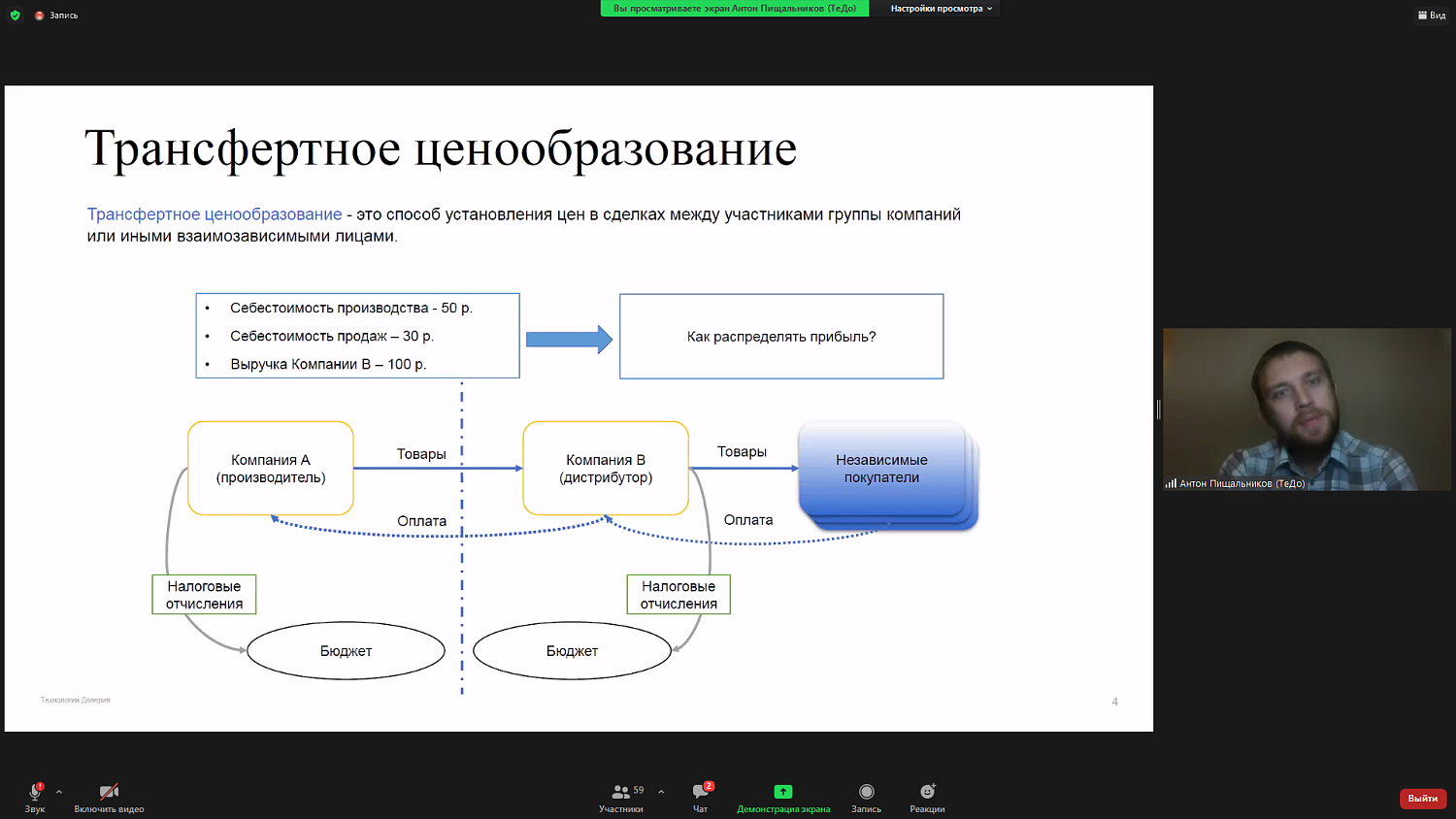Click the green security shield icon

pos(14,15)
